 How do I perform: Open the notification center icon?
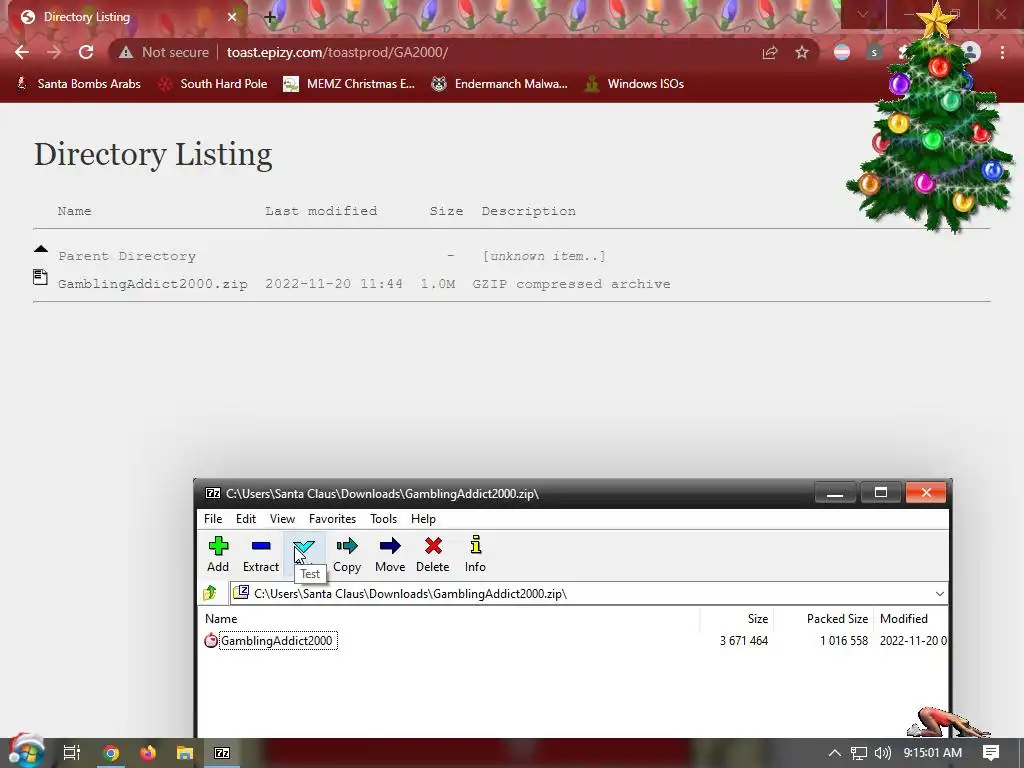[x=991, y=753]
